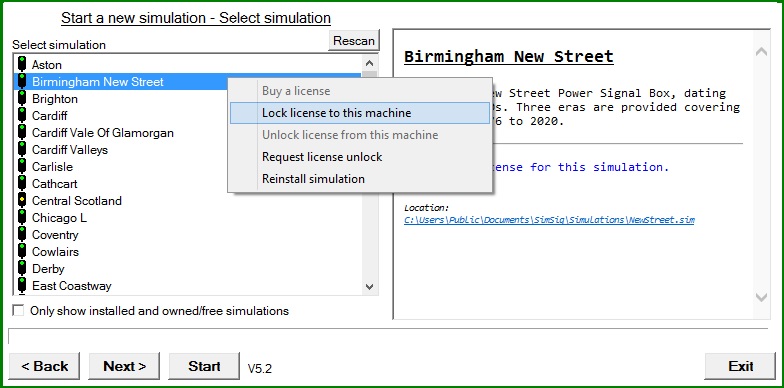Click simulation list scroll down arrow
784x388 pixels.
click(370, 287)
